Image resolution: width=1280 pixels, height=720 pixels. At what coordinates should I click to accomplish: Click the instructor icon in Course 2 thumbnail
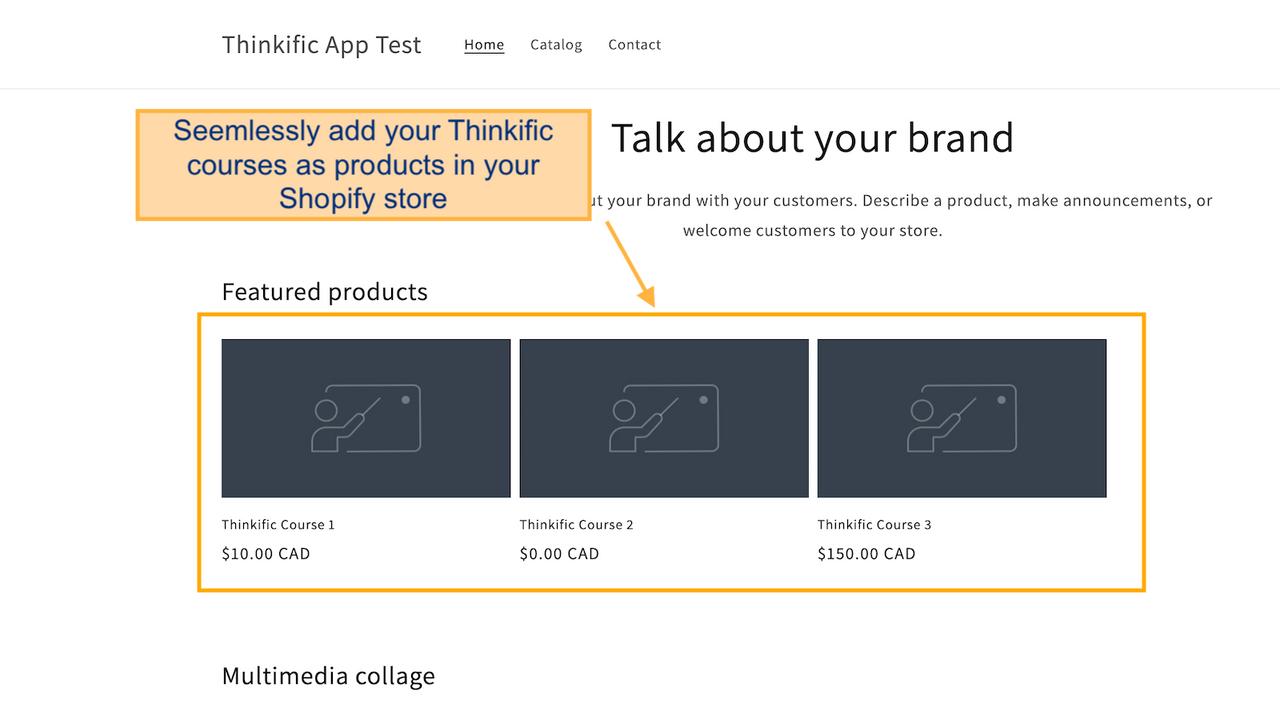coord(664,418)
